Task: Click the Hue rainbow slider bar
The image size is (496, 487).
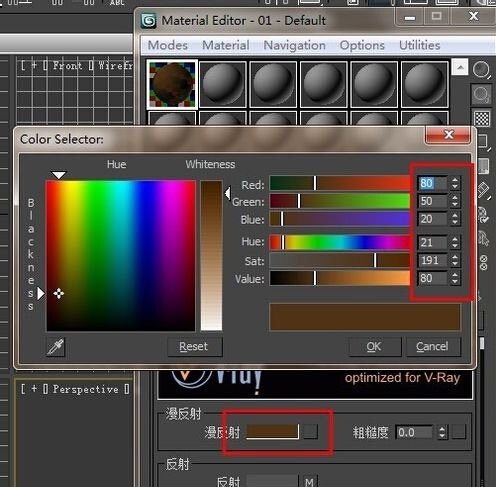Action: [340, 242]
